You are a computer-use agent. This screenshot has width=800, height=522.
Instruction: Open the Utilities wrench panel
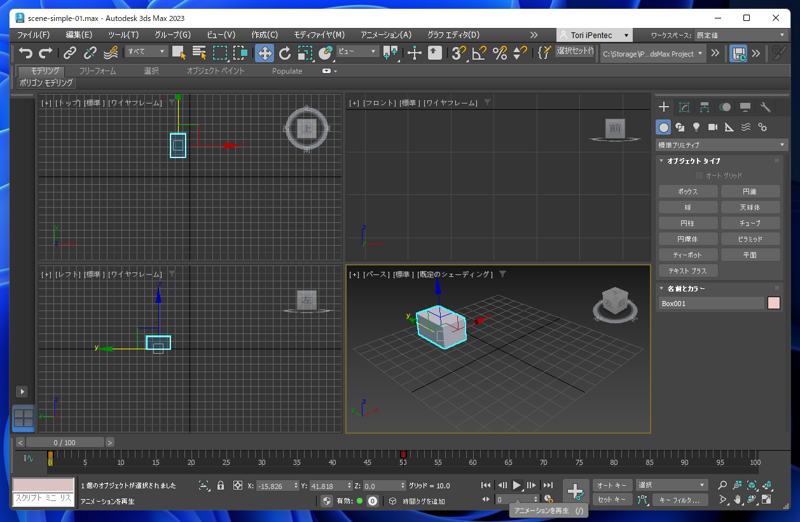(x=765, y=107)
